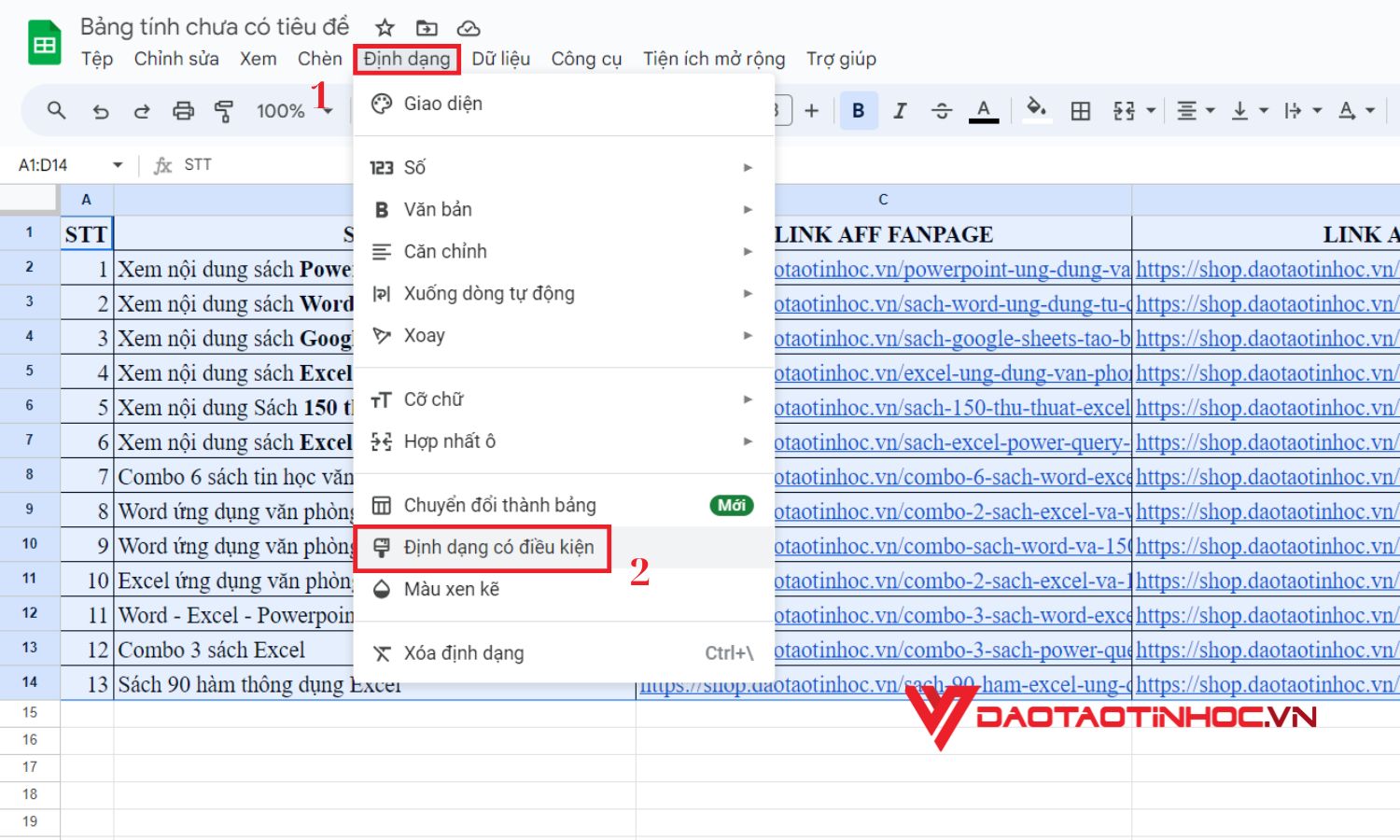Open the text color picker
The height and width of the screenshot is (840, 1400).
(983, 110)
